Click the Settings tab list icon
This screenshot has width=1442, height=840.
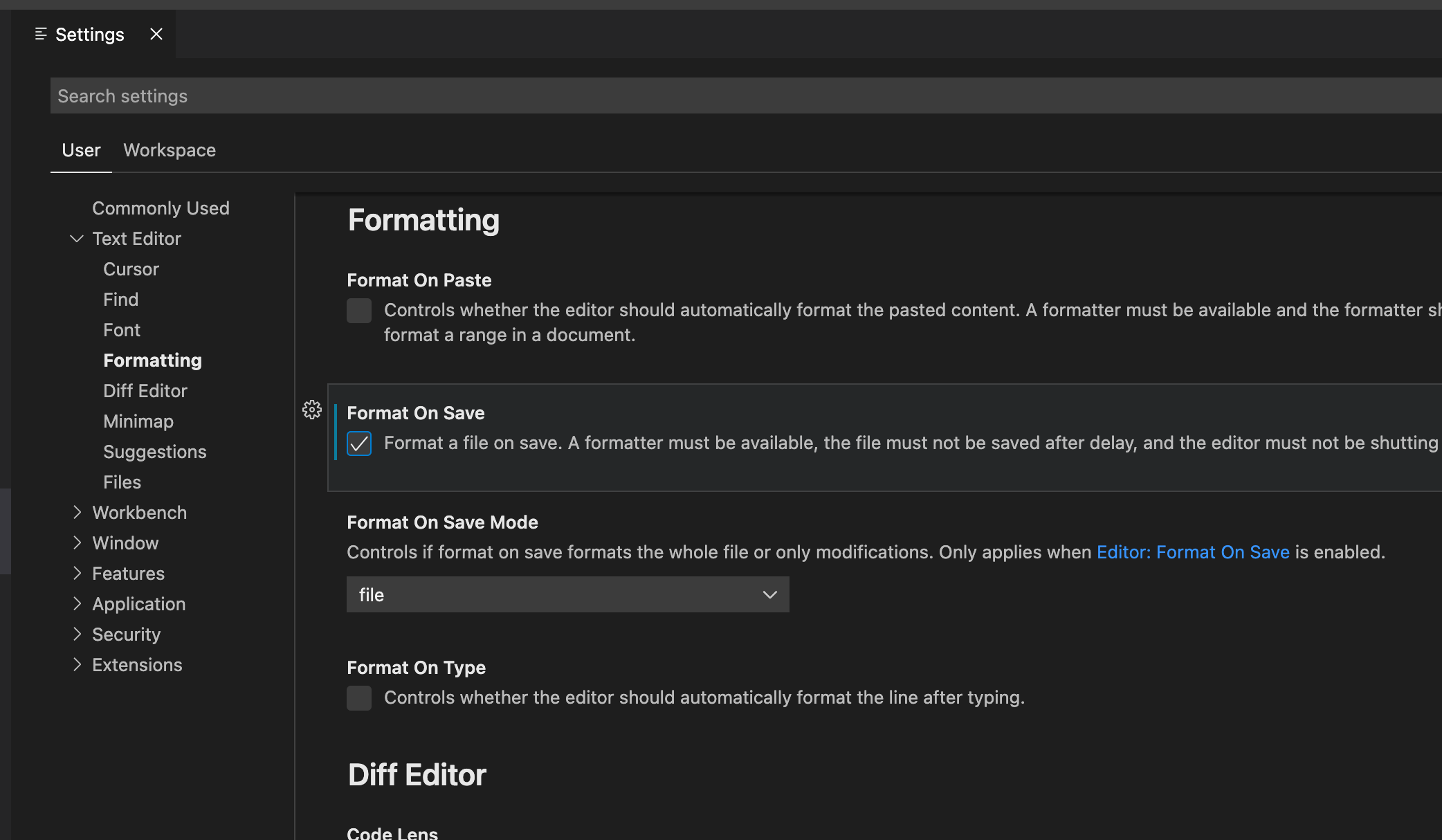tap(41, 34)
